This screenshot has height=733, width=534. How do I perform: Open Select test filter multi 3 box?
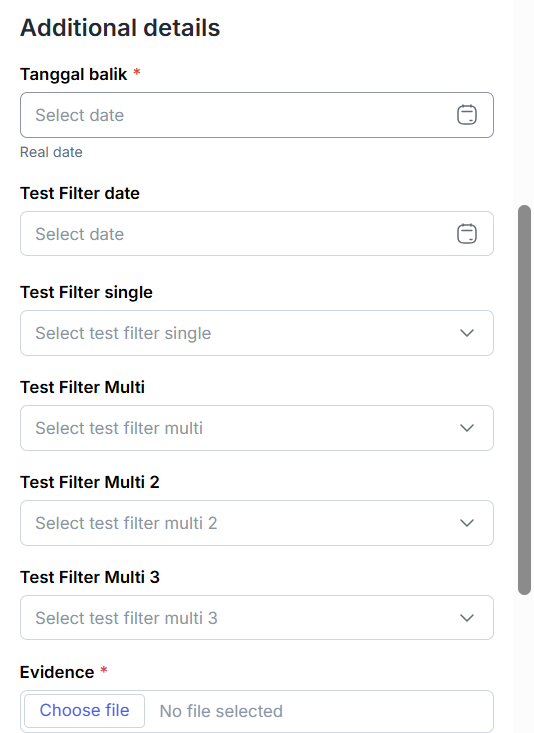click(257, 618)
